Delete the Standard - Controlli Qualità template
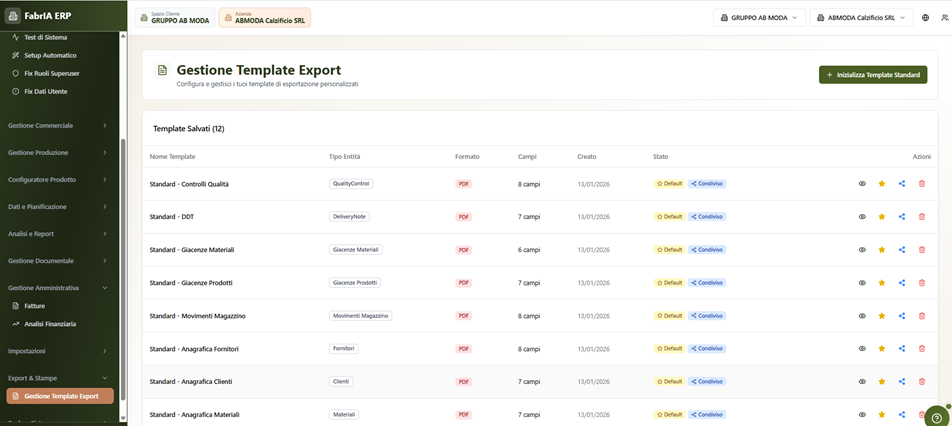952x426 pixels. (922, 184)
